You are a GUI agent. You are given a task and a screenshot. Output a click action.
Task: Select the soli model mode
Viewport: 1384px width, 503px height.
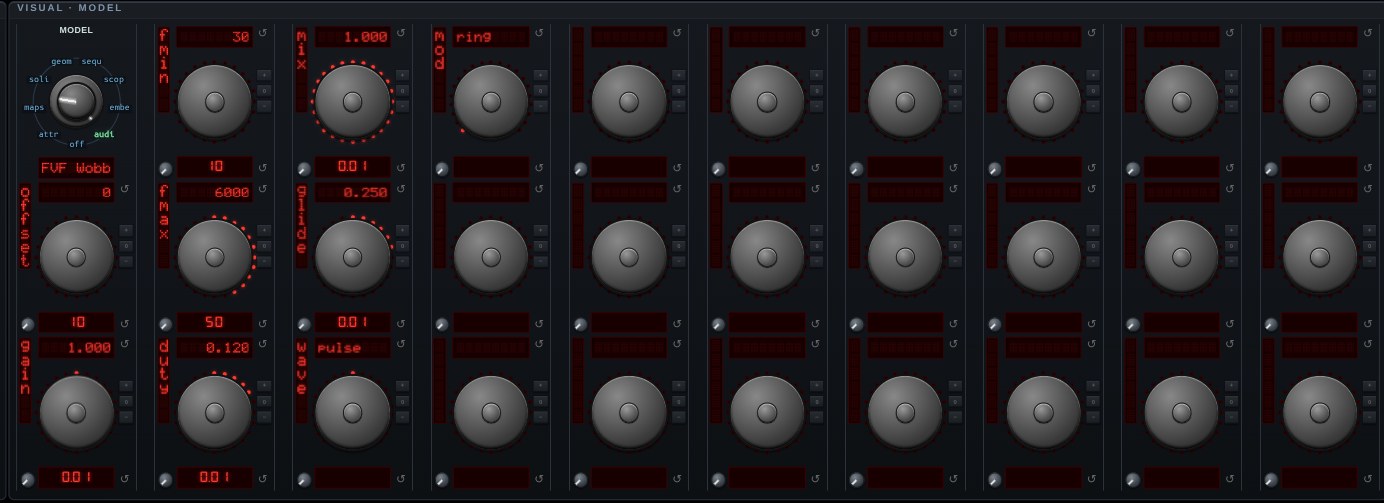[39, 79]
